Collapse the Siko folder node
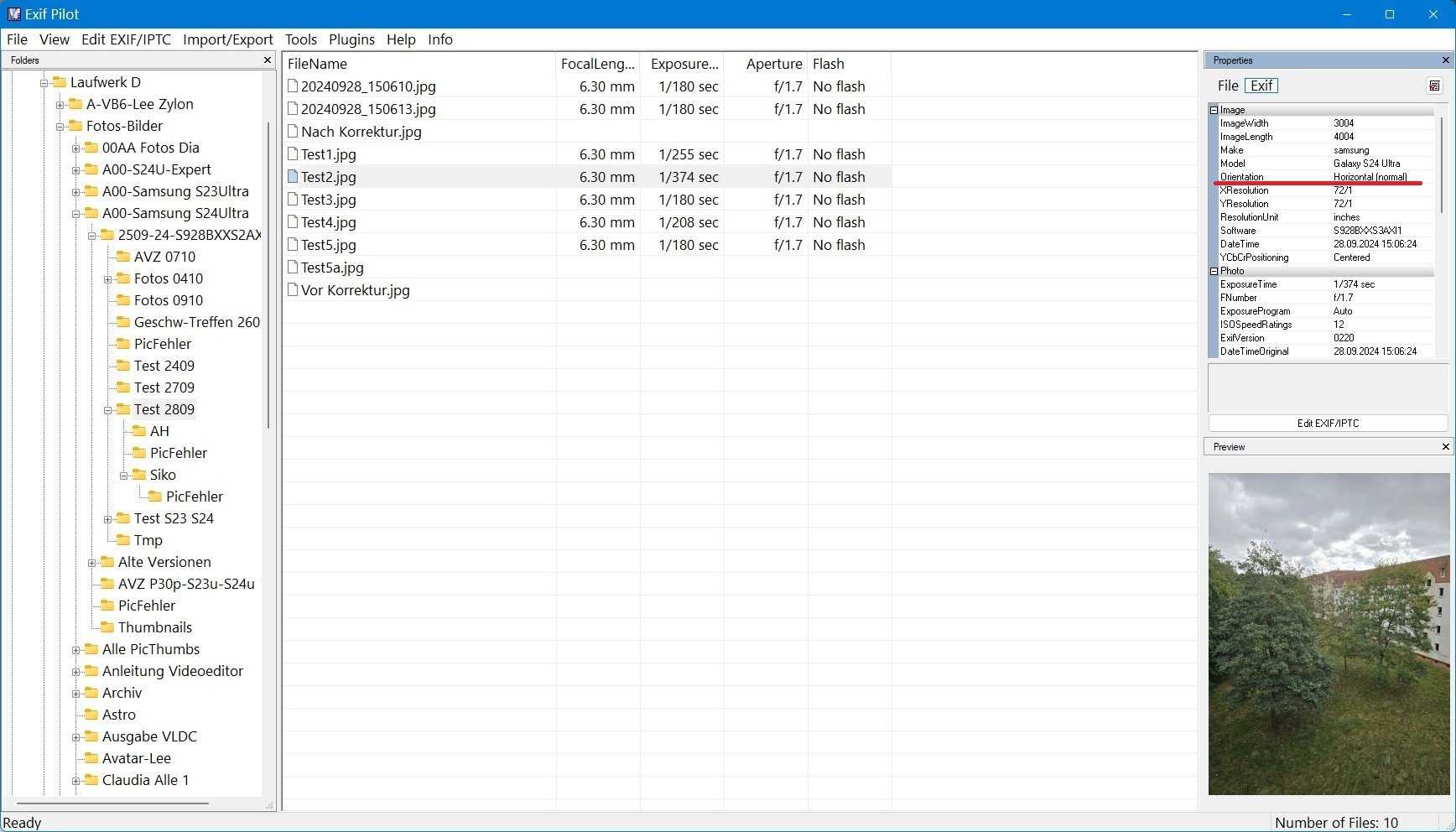The image size is (1456, 832). coord(123,476)
